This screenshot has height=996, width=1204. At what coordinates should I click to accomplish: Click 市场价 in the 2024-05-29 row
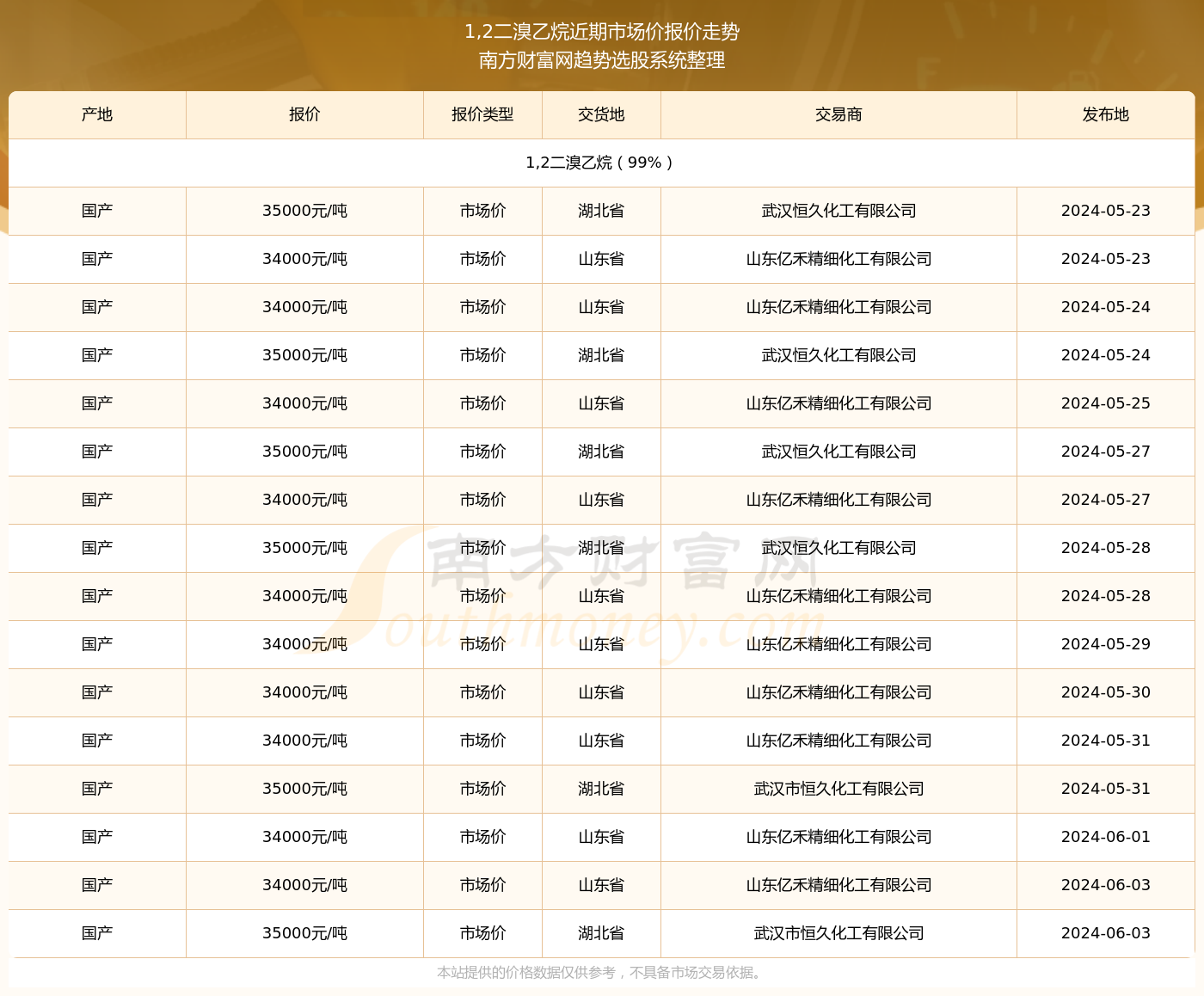click(x=482, y=644)
